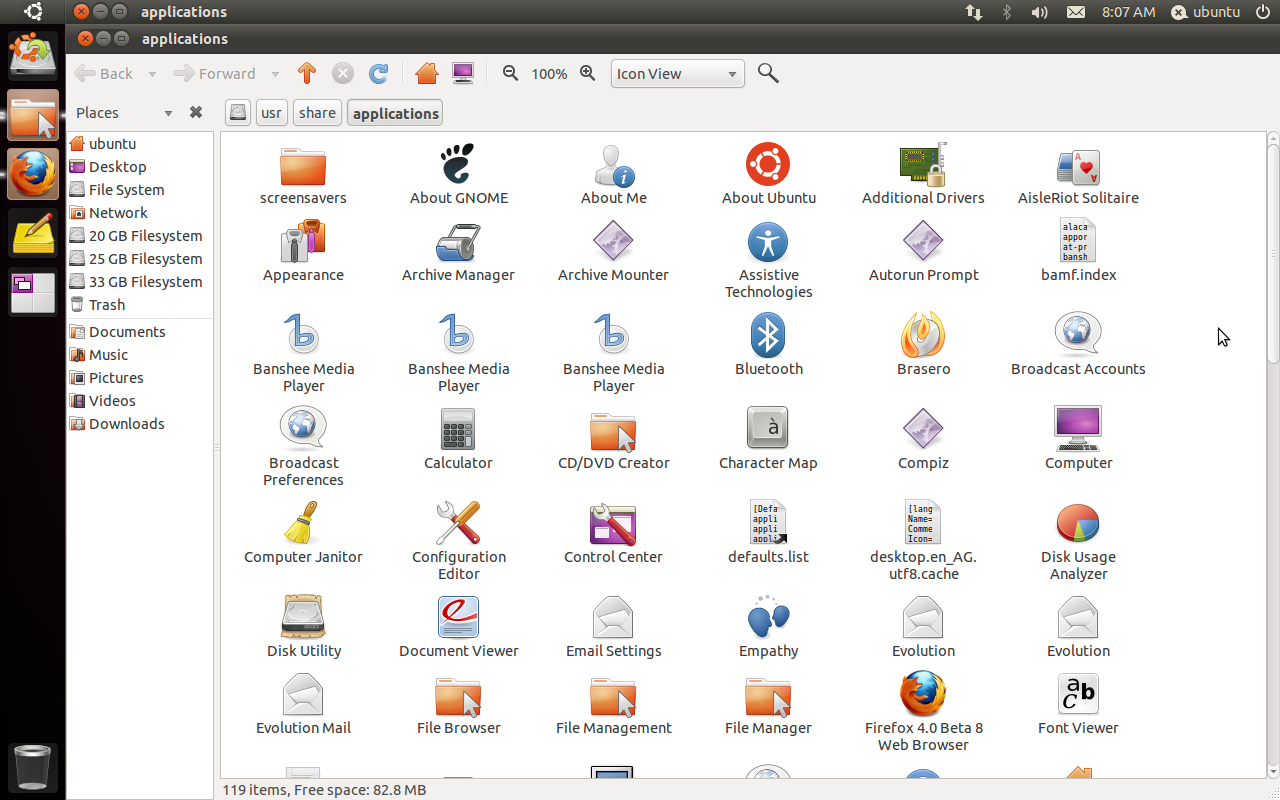Screen dimensions: 1280x800
Task: Open the Icon View mode dropdown
Action: tap(677, 74)
